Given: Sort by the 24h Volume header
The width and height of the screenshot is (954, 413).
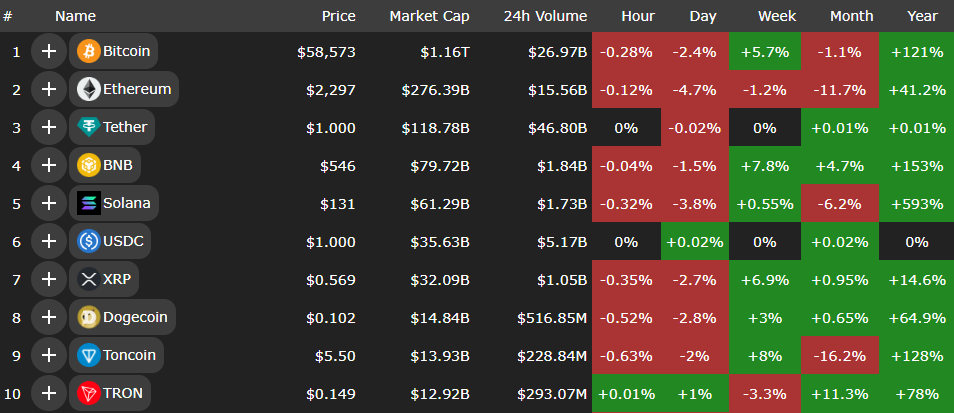Looking at the screenshot, I should 547,16.
